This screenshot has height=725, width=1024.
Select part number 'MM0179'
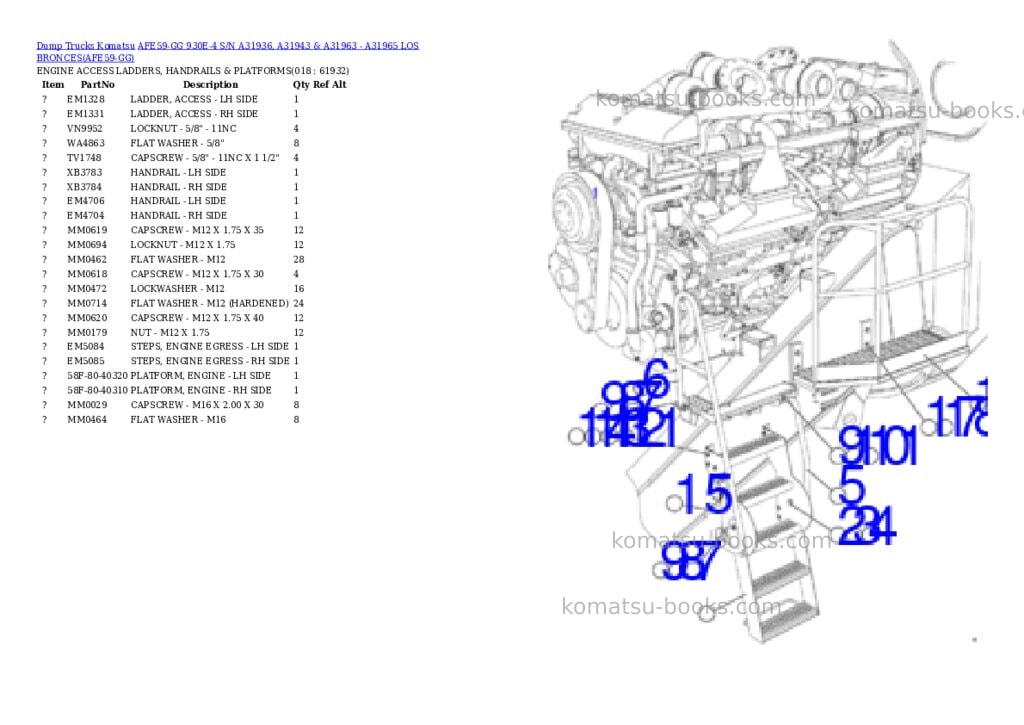click(87, 332)
